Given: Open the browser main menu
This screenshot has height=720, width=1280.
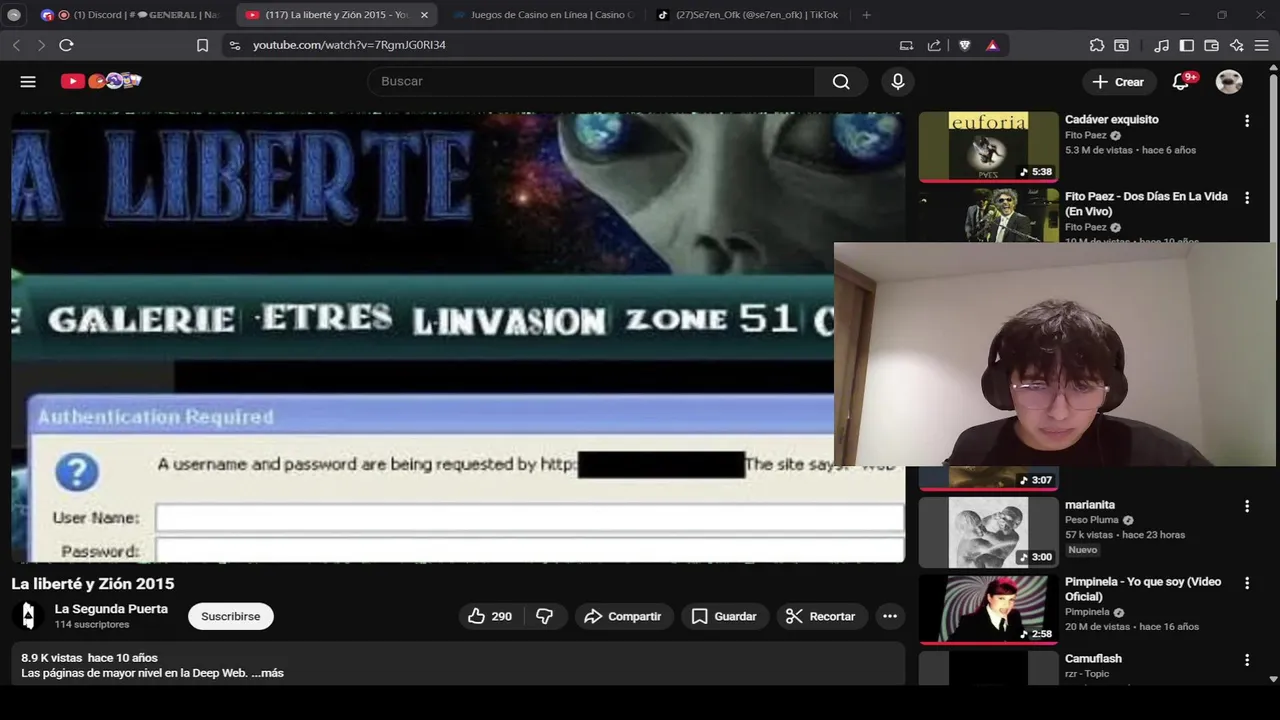Looking at the screenshot, I should click(x=1262, y=45).
